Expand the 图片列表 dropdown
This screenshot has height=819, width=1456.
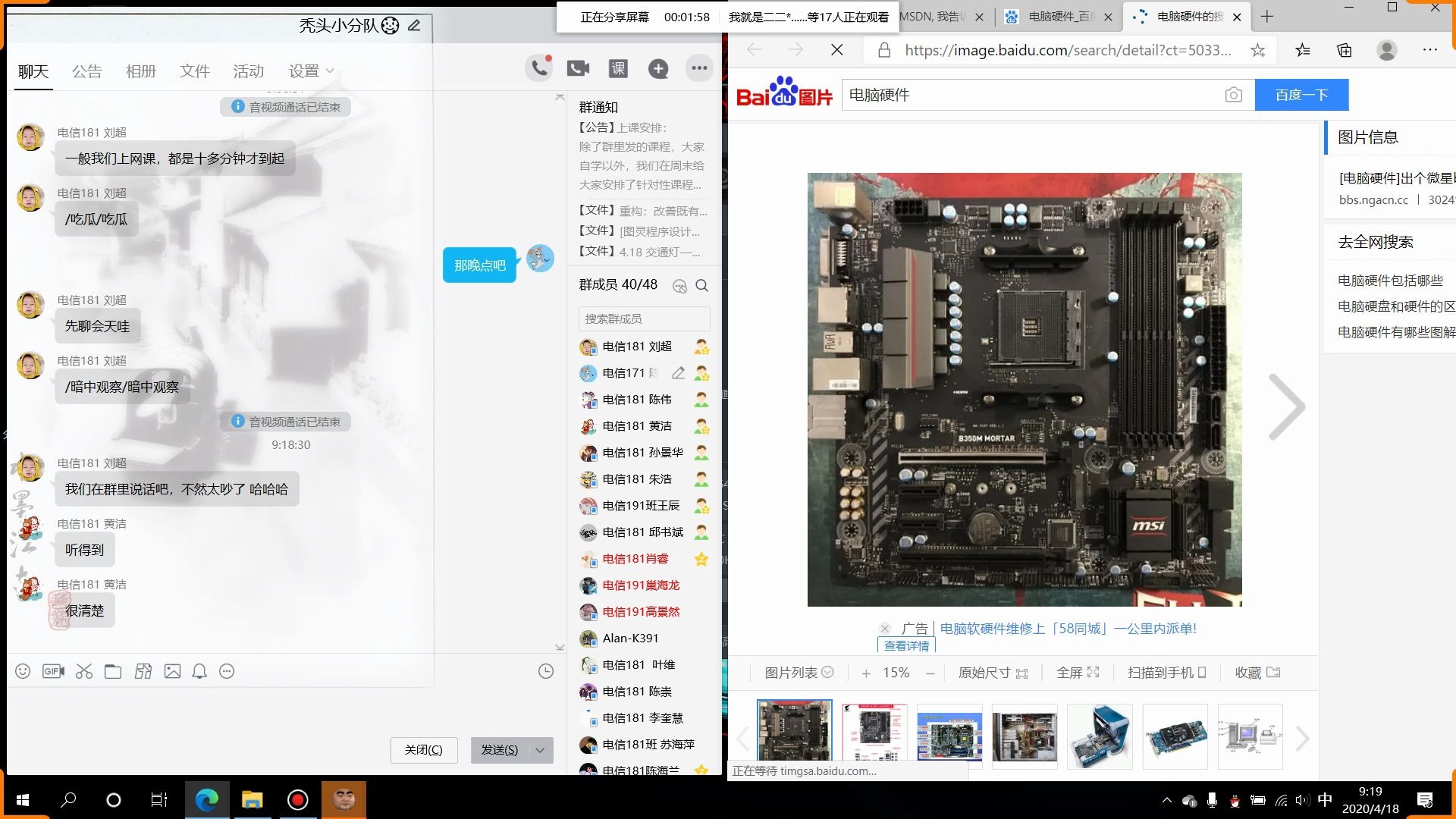(x=799, y=673)
